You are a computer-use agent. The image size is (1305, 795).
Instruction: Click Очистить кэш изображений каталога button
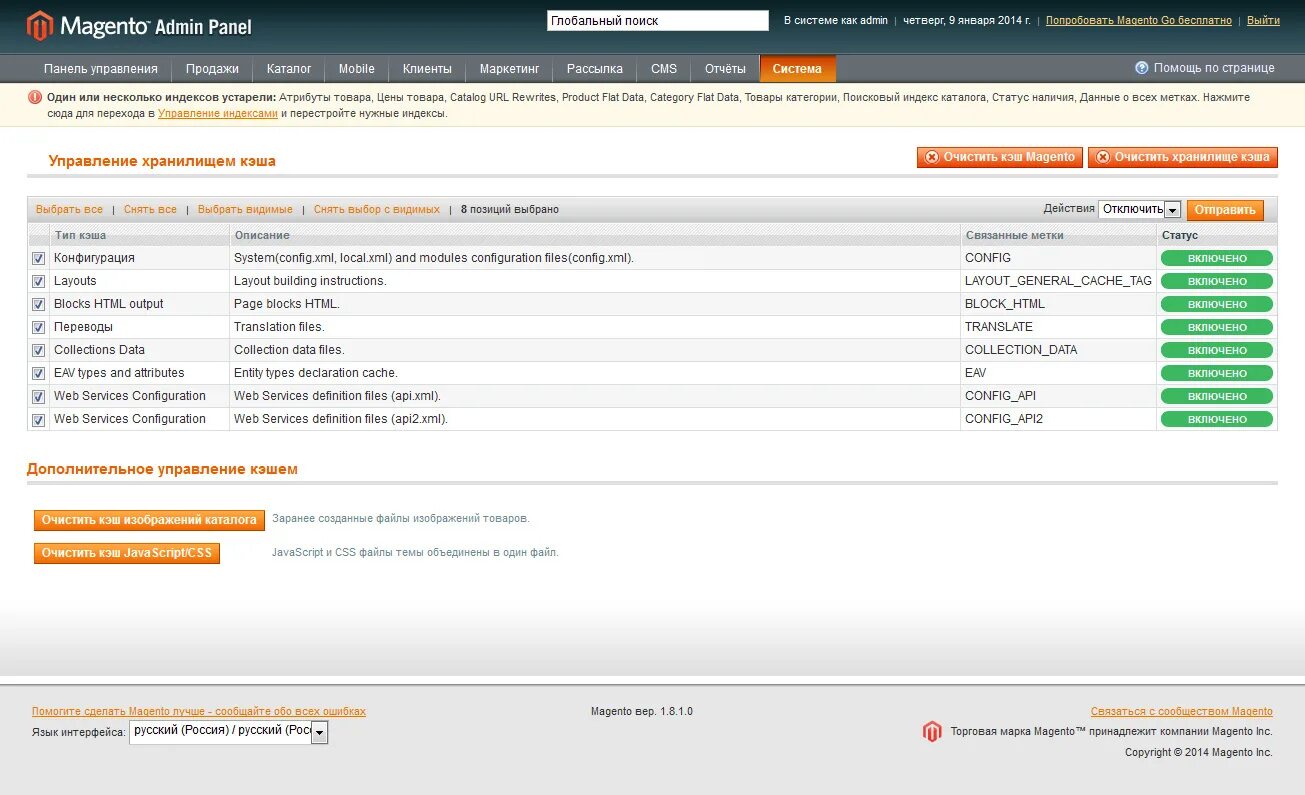(x=150, y=520)
